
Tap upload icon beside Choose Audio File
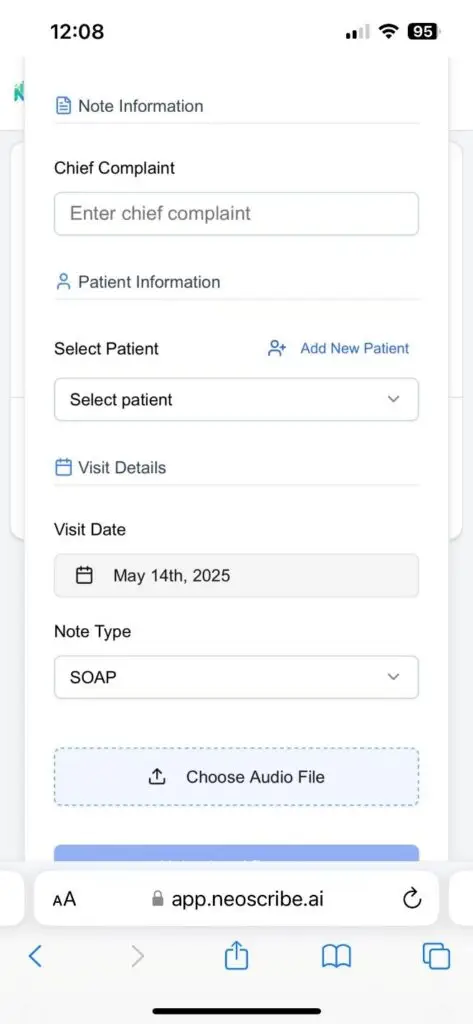point(157,776)
